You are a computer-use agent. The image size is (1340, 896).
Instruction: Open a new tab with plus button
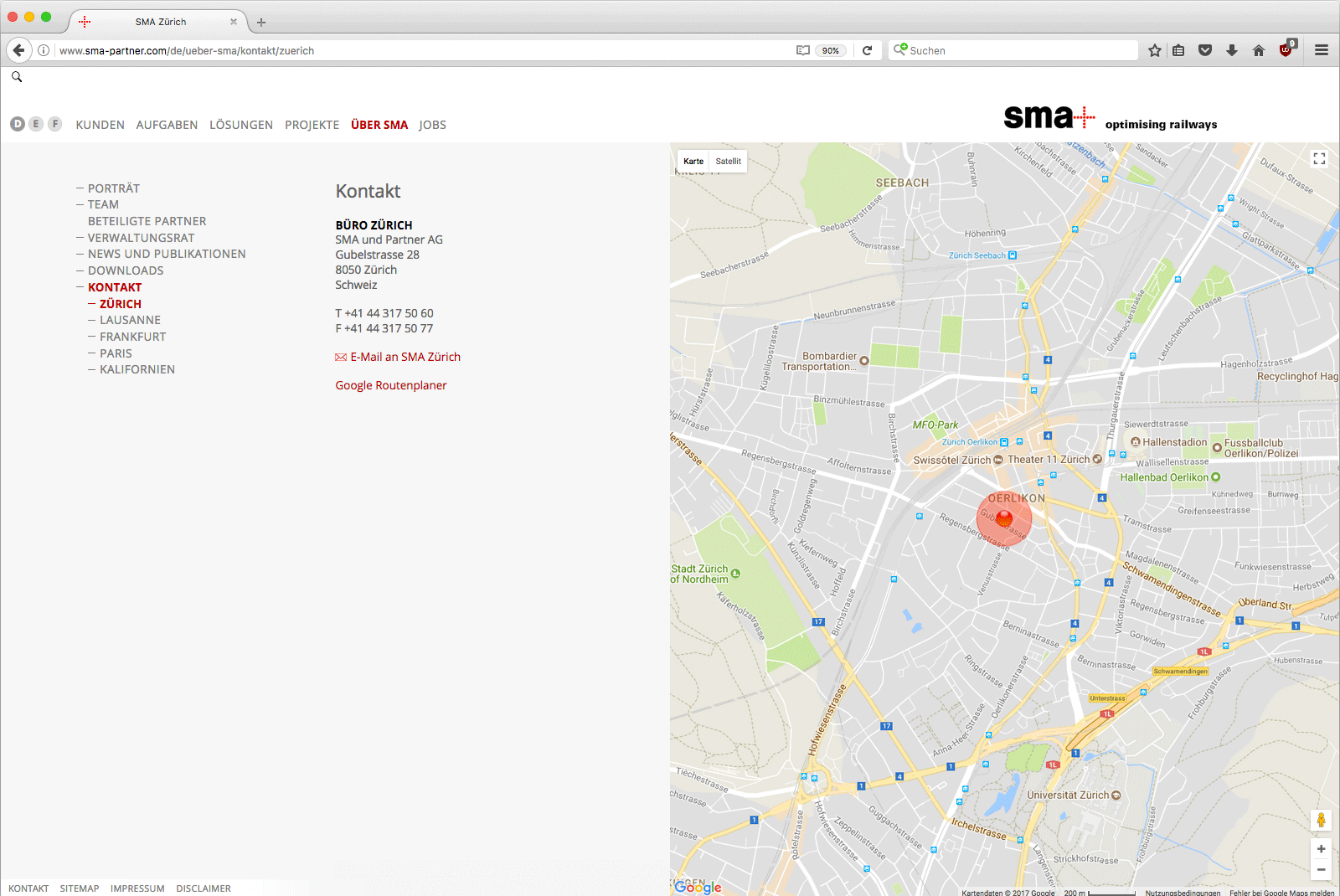tap(261, 23)
